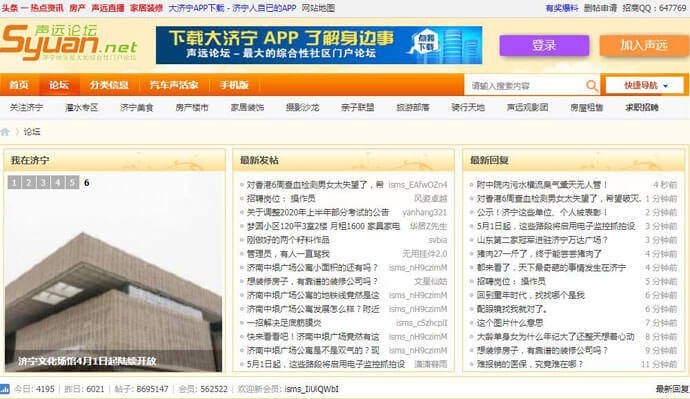Click the 声远直播 top link
The image size is (690, 399).
(107, 8)
